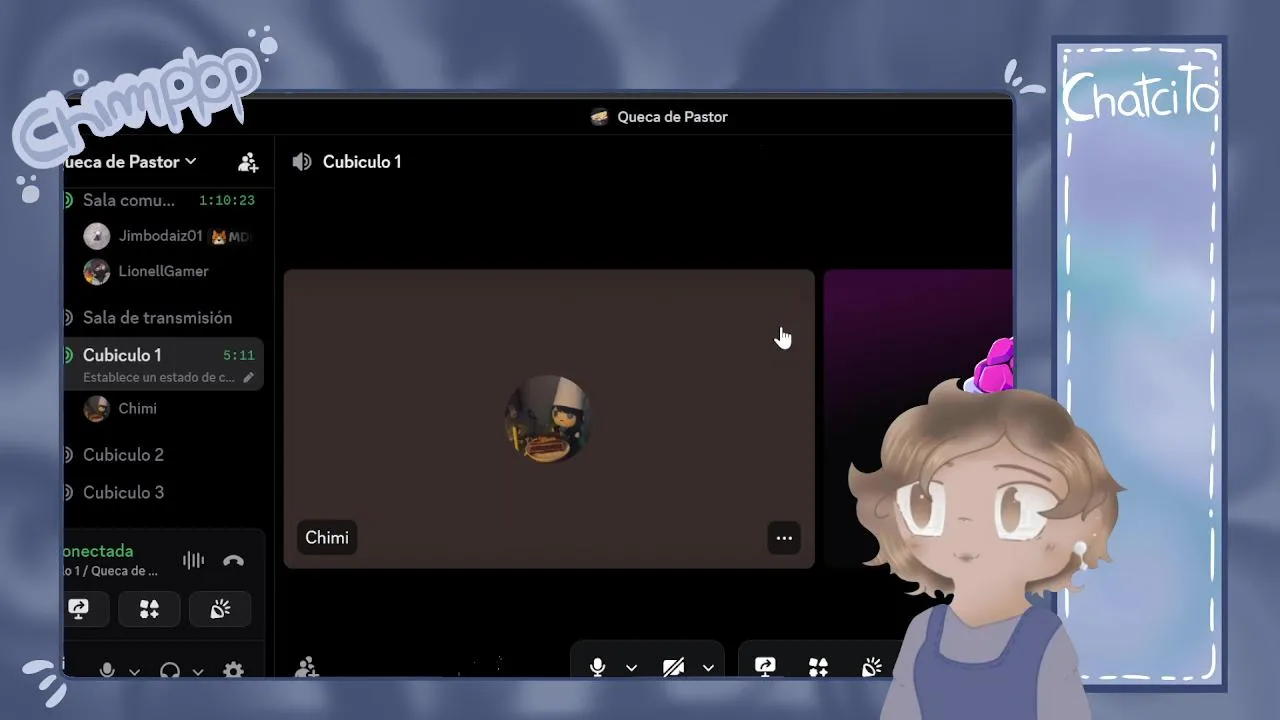The image size is (1280, 720).
Task: Open more options on Chimi's video tile
Action: 784,538
